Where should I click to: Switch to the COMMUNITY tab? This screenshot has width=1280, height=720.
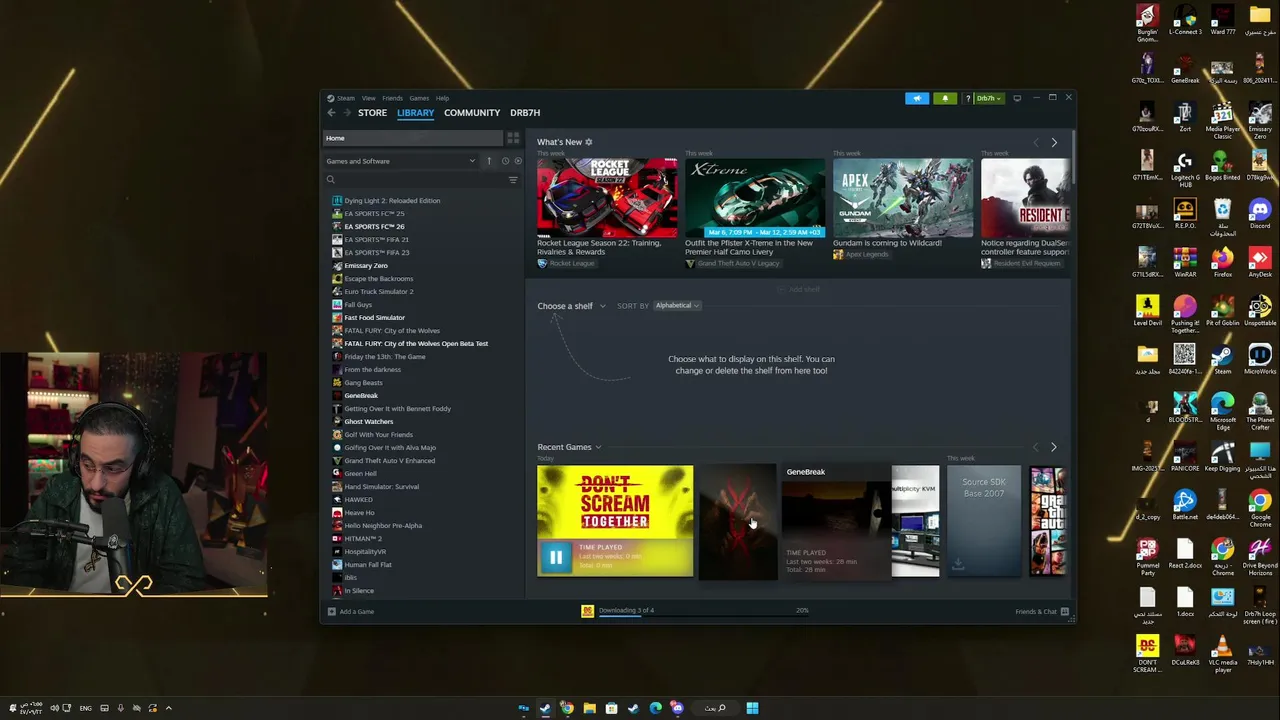472,113
